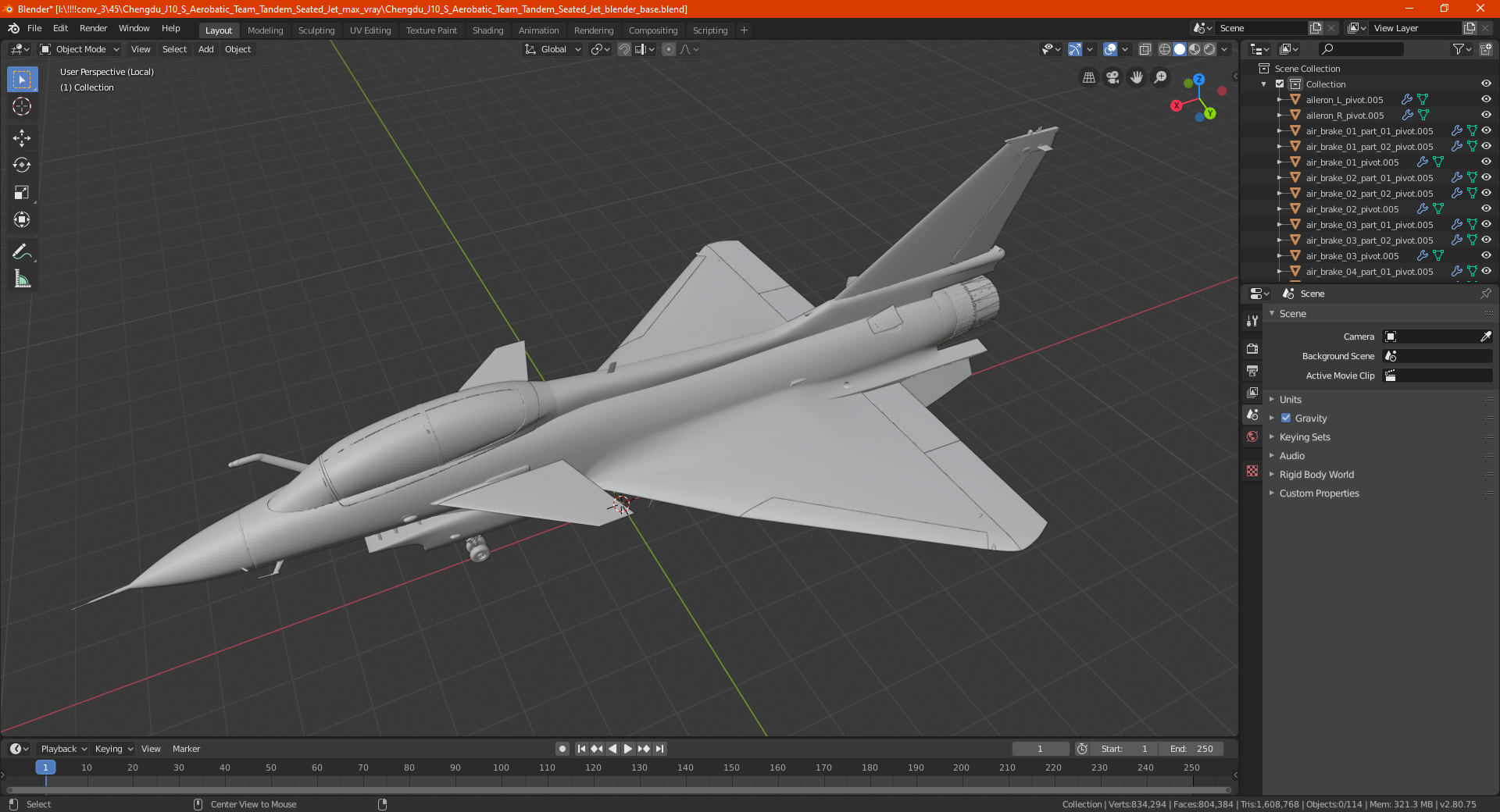
Task: Toggle show overlays button
Action: point(1110,49)
